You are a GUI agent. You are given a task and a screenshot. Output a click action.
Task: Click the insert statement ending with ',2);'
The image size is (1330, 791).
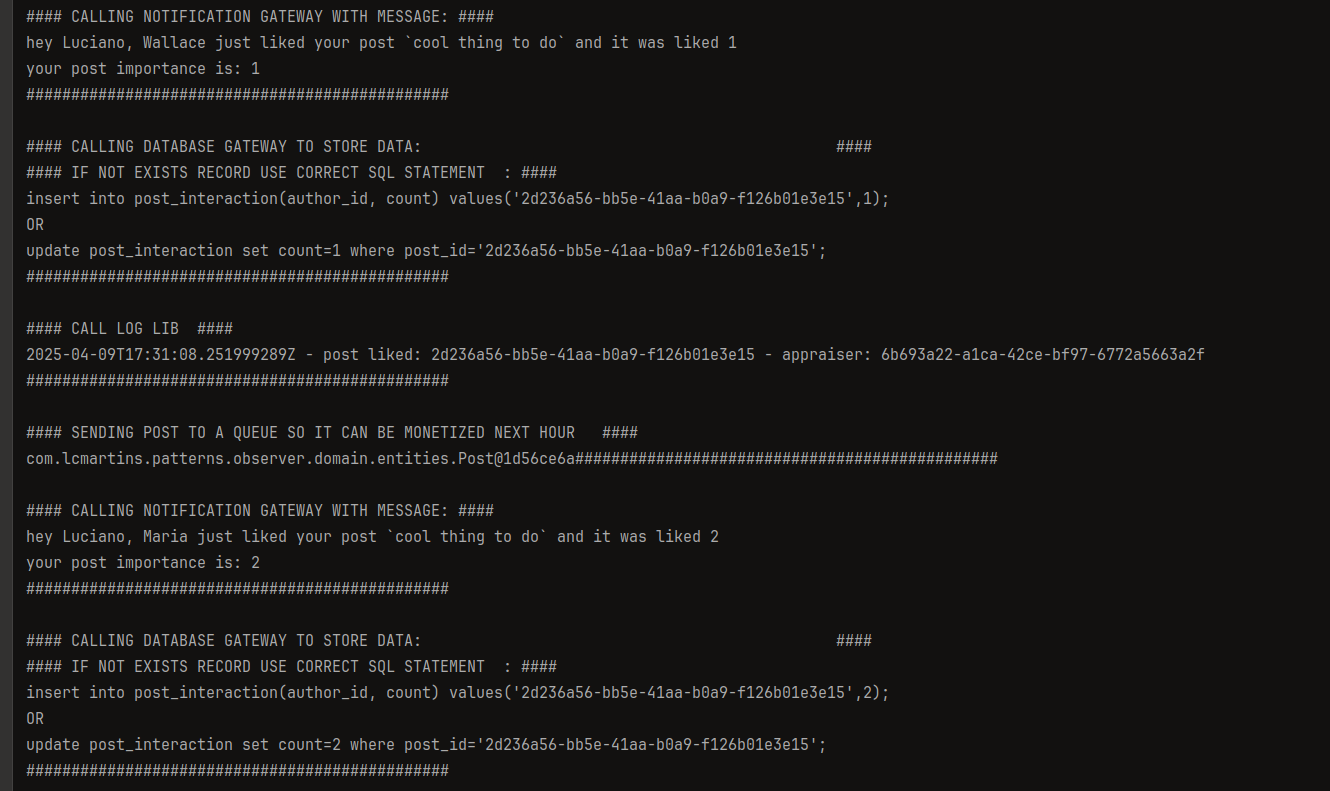tap(457, 693)
